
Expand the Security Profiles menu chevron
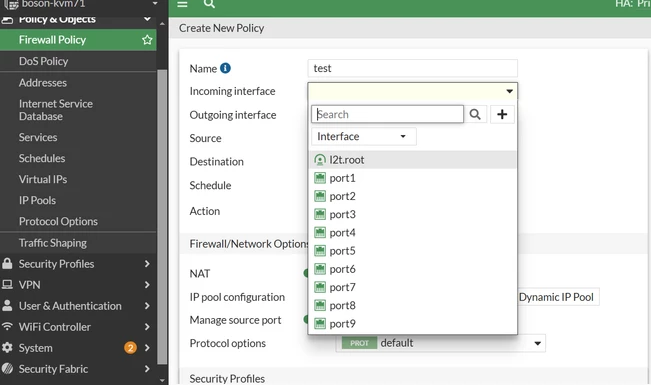(147, 264)
